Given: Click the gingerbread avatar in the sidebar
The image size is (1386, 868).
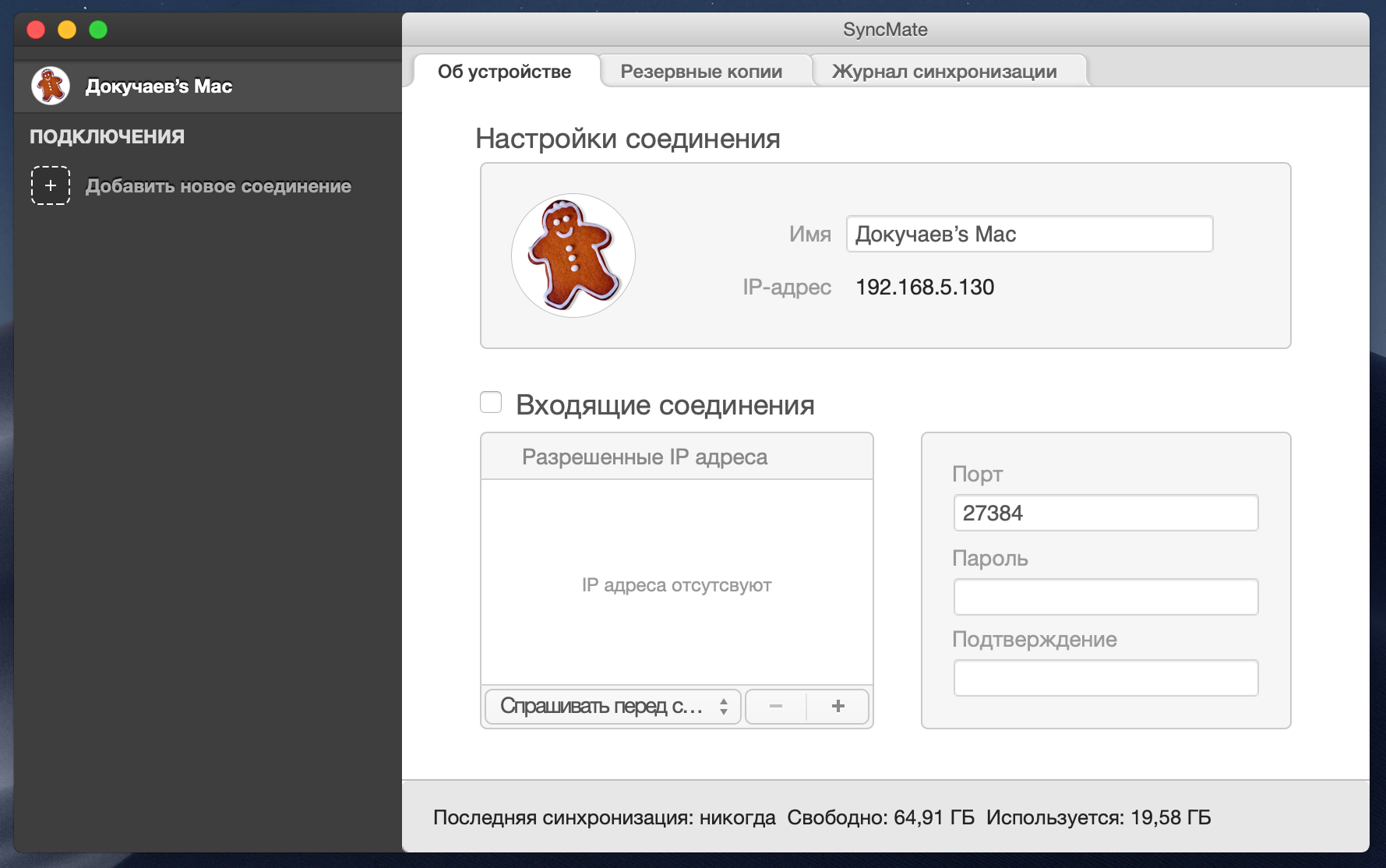Looking at the screenshot, I should click(50, 86).
